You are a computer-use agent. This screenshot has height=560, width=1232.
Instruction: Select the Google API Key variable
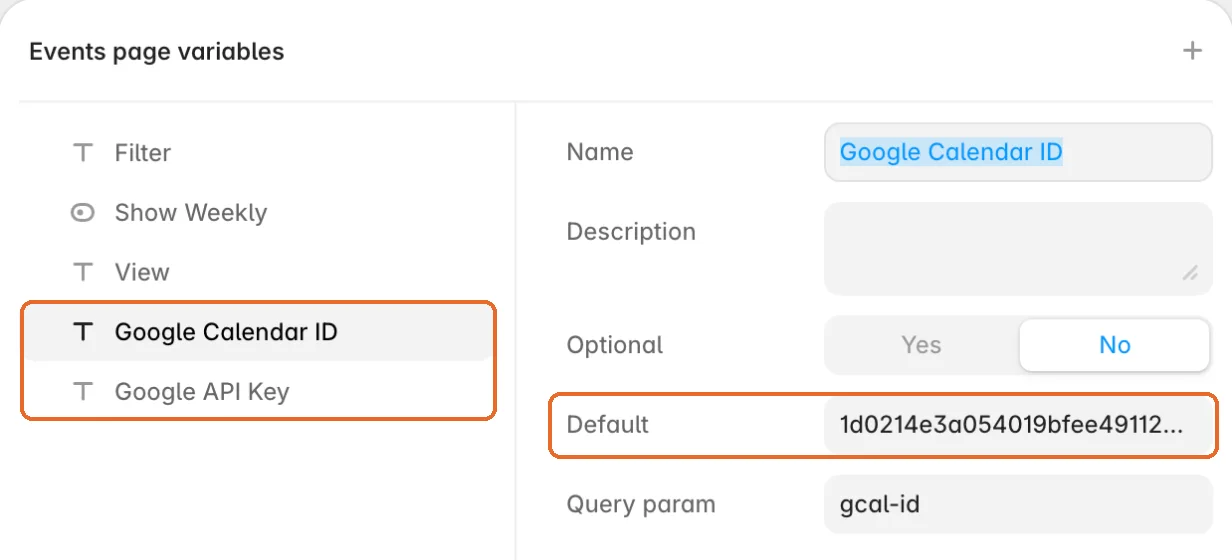pyautogui.click(x=258, y=392)
